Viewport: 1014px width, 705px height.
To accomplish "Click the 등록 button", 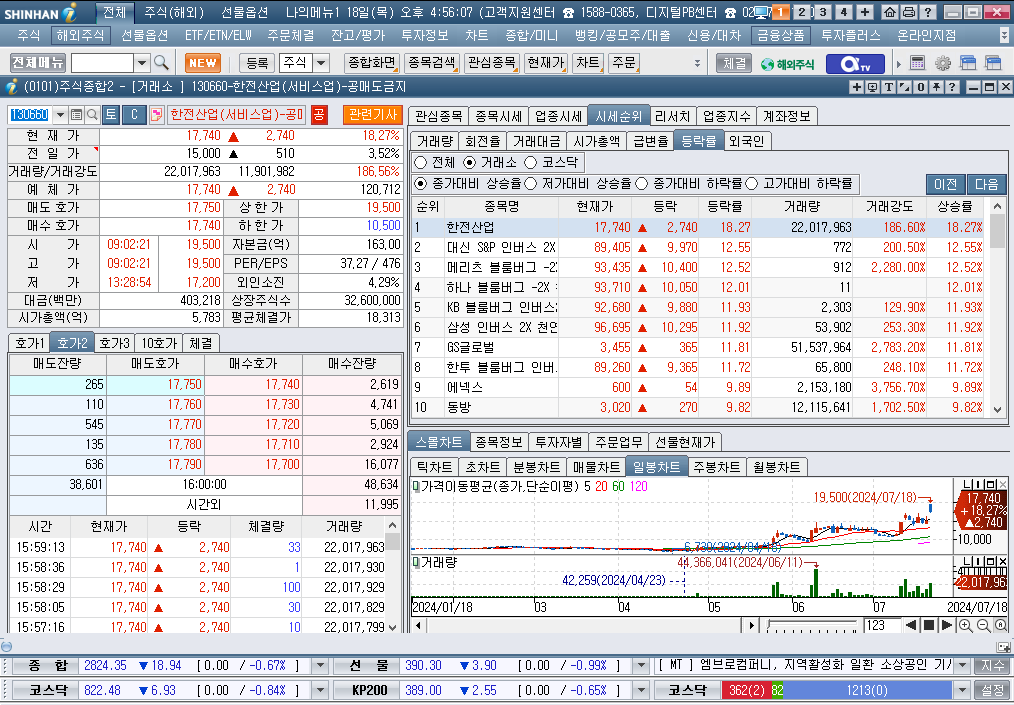I will click(257, 63).
